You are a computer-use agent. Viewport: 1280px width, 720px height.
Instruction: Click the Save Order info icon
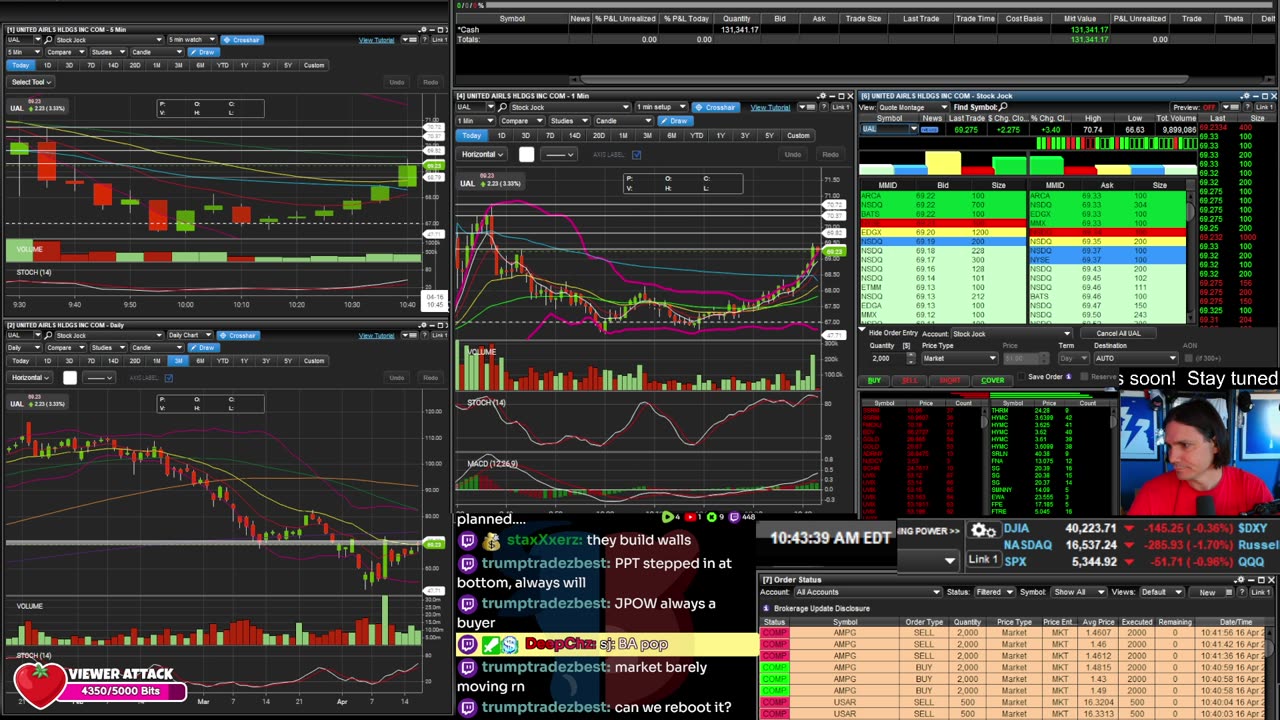pyautogui.click(x=1068, y=377)
